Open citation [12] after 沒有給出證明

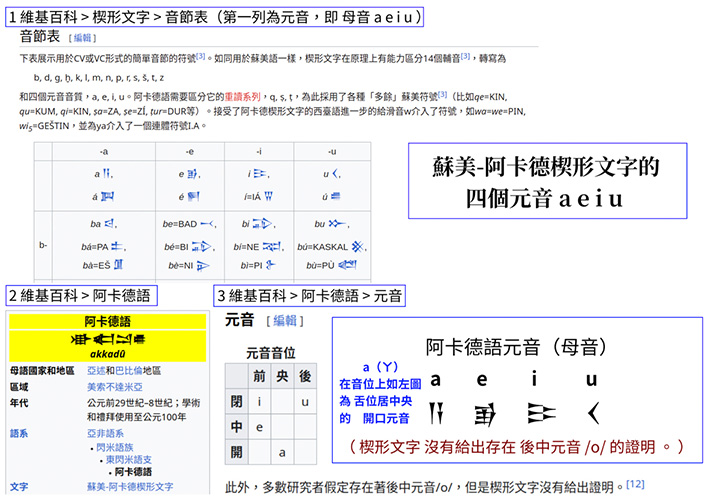coord(635,484)
